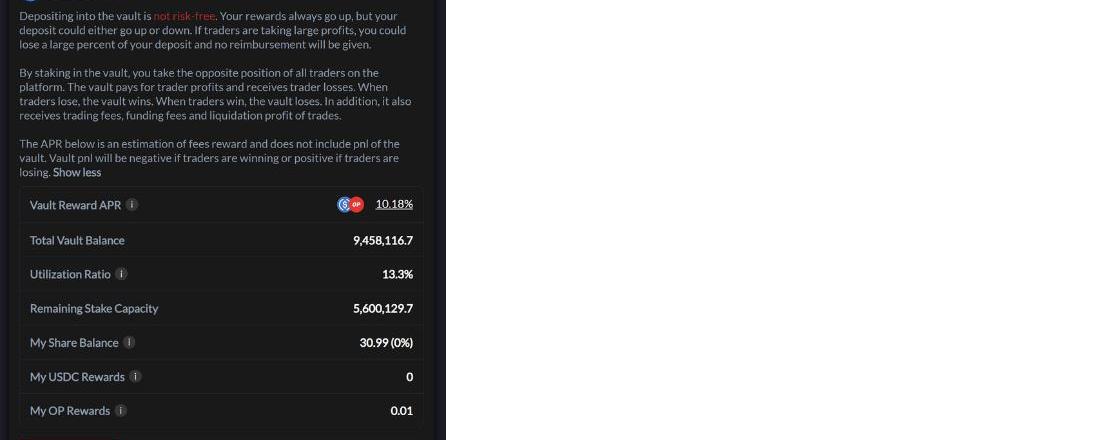Click the info icon beside My USDC Rewards
Viewport: 1100px width, 440px height.
[136, 377]
